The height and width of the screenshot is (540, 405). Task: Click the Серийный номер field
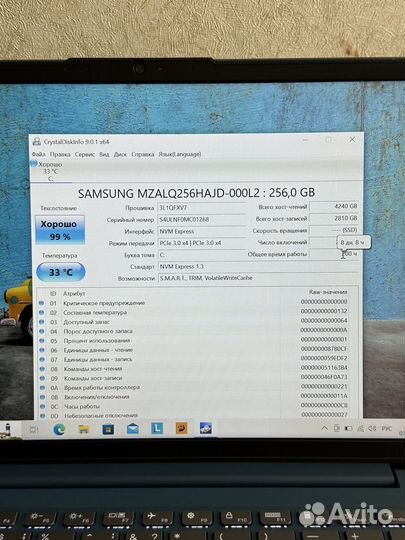[x=201, y=220]
